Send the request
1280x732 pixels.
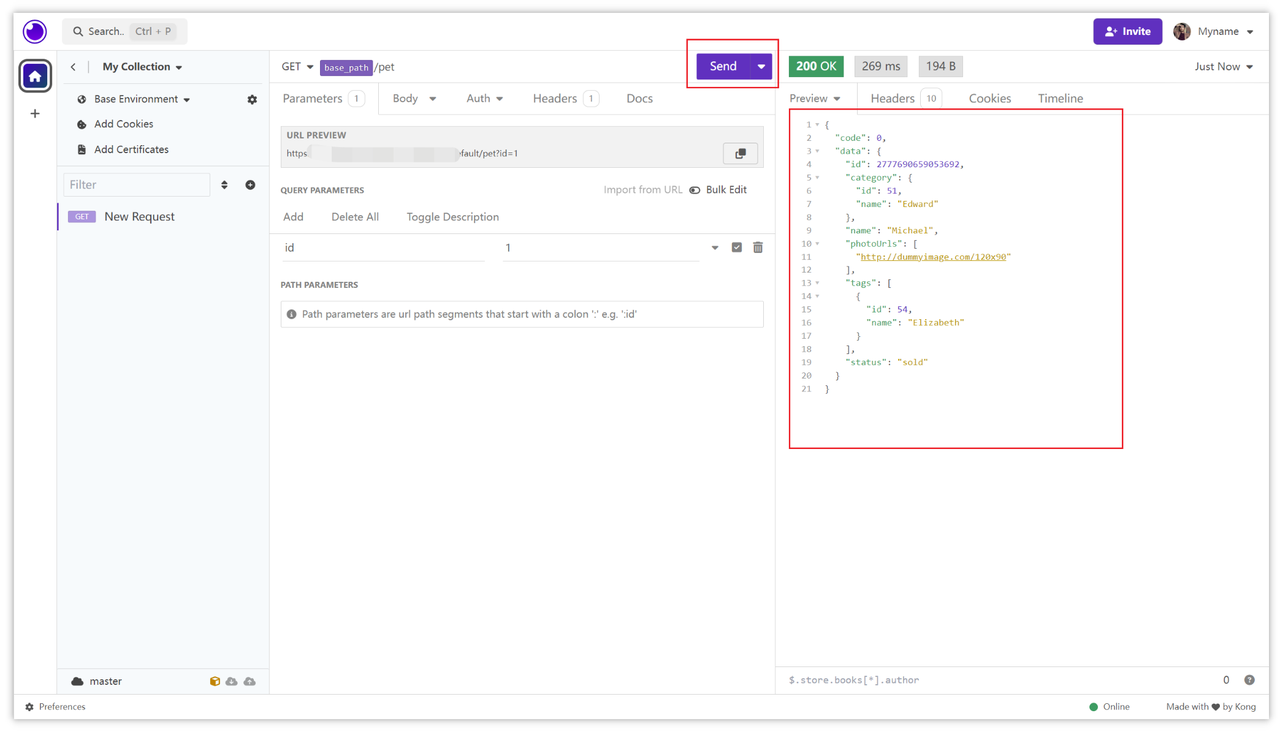(x=723, y=67)
